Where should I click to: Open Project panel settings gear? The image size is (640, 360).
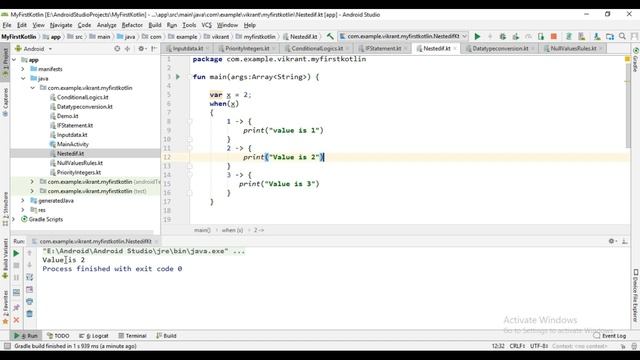pos(142,49)
